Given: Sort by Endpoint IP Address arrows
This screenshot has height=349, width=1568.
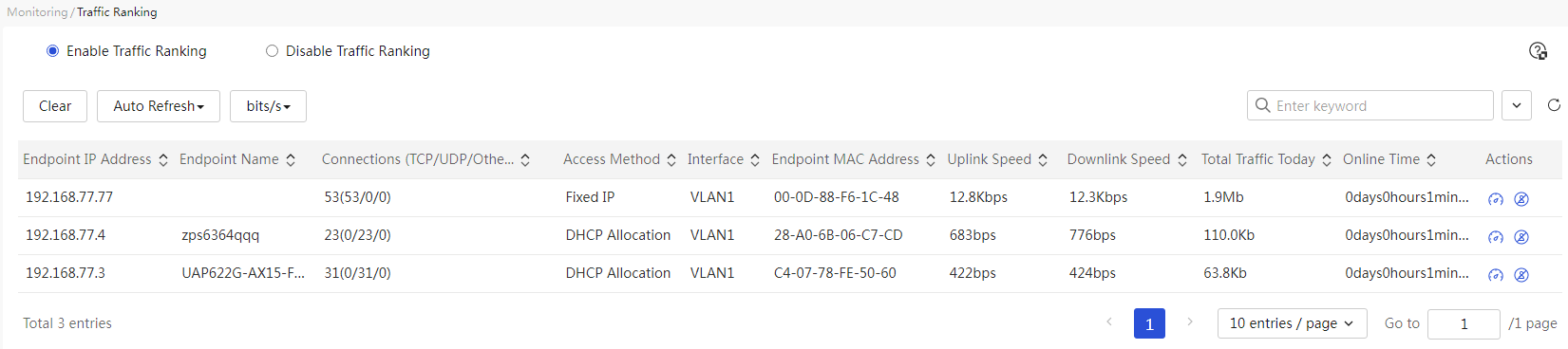Looking at the screenshot, I should coord(163,160).
